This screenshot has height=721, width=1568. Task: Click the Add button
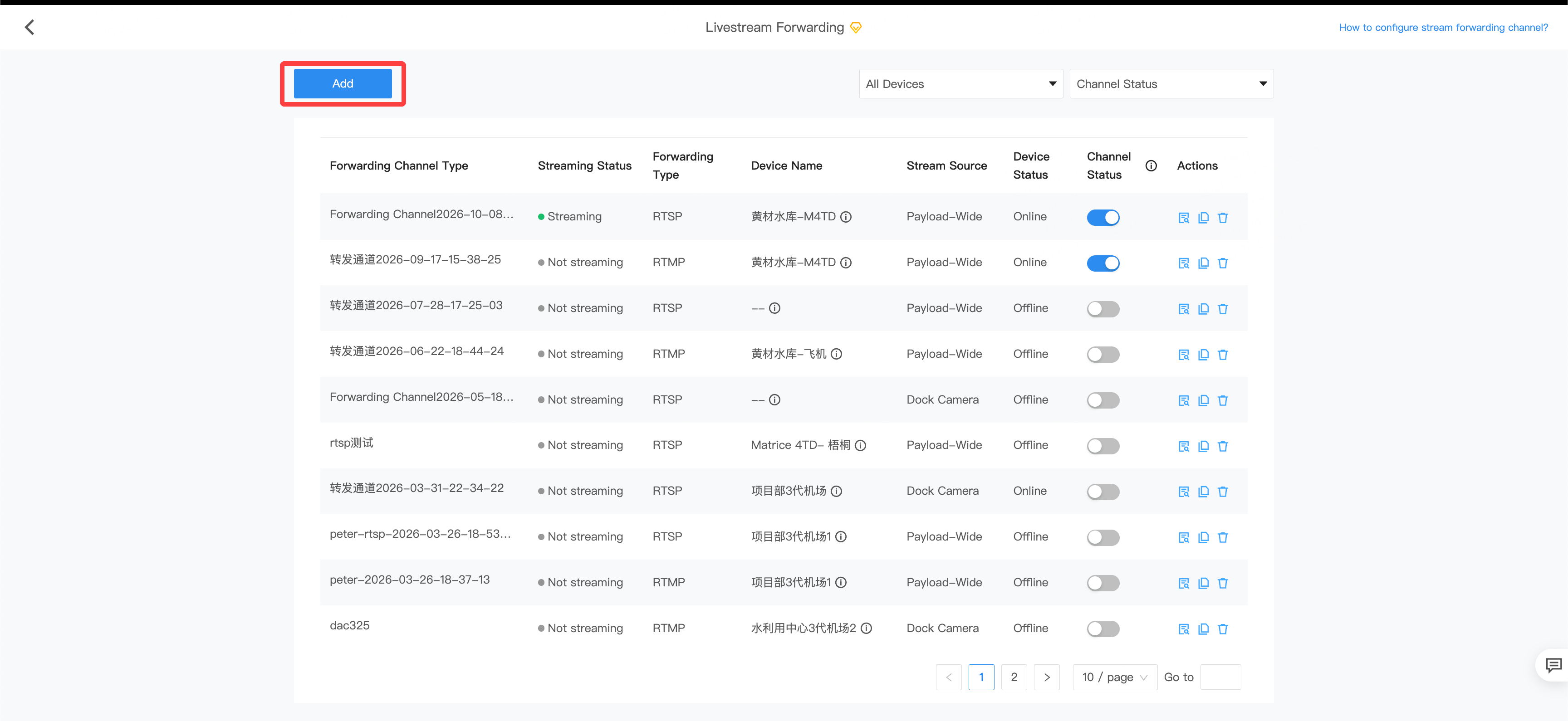pyautogui.click(x=343, y=83)
